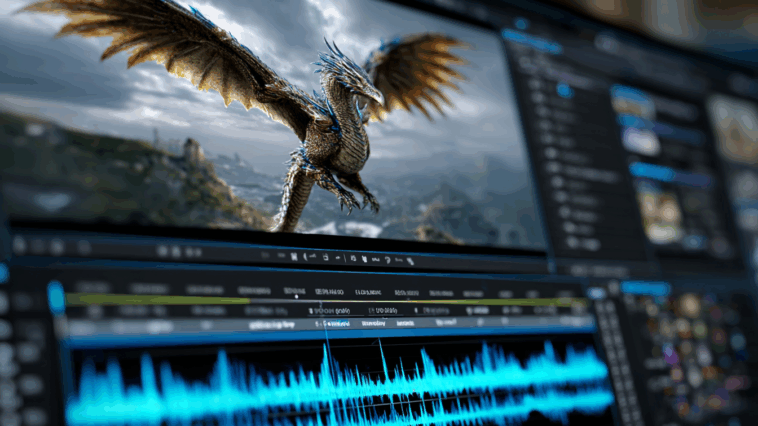The width and height of the screenshot is (758, 426).
Task: Select the blue highlighted row in the media column
Action: [670, 174]
